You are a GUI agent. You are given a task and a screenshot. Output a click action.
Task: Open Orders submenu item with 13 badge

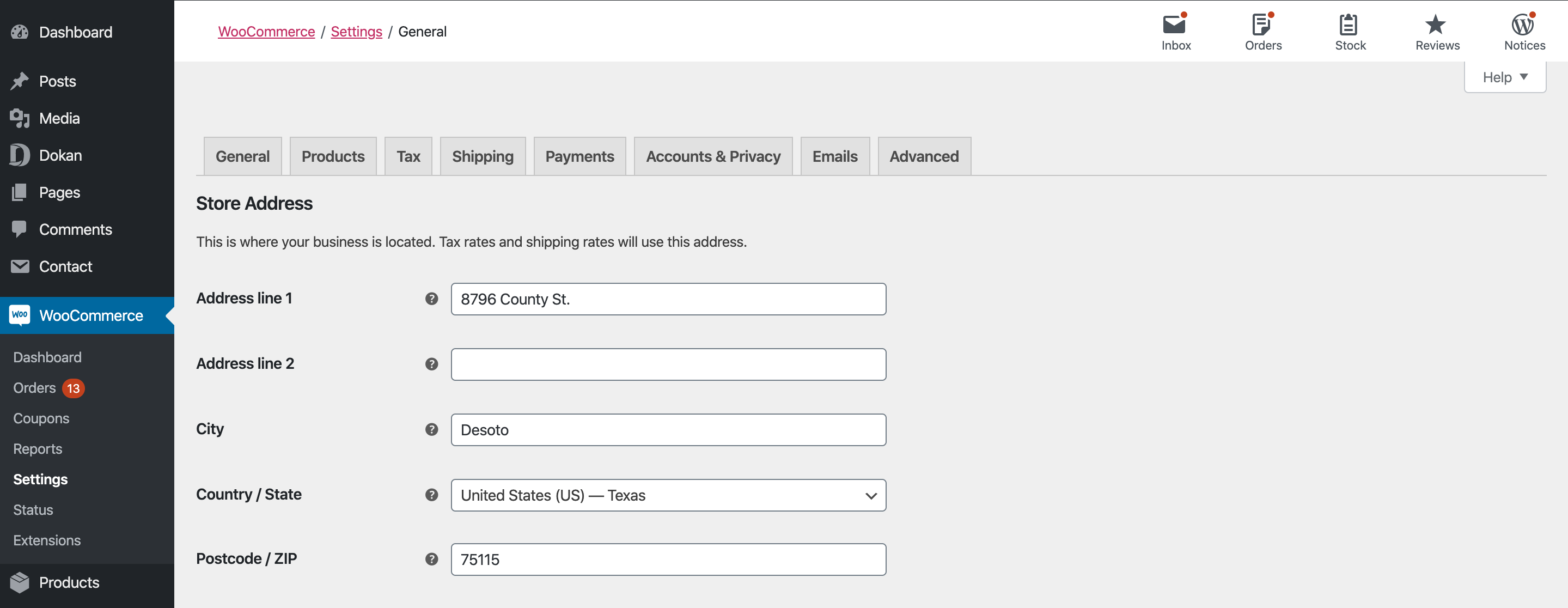[x=48, y=388]
